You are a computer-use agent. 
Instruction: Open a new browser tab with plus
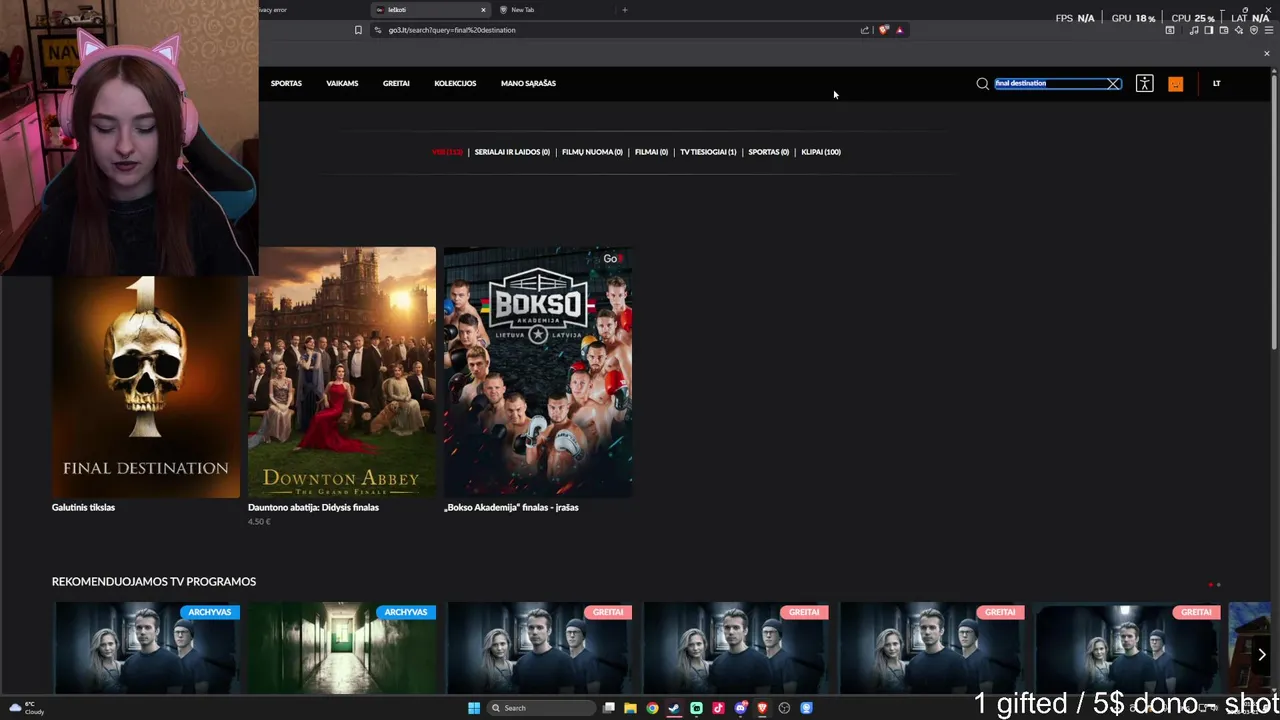click(624, 10)
